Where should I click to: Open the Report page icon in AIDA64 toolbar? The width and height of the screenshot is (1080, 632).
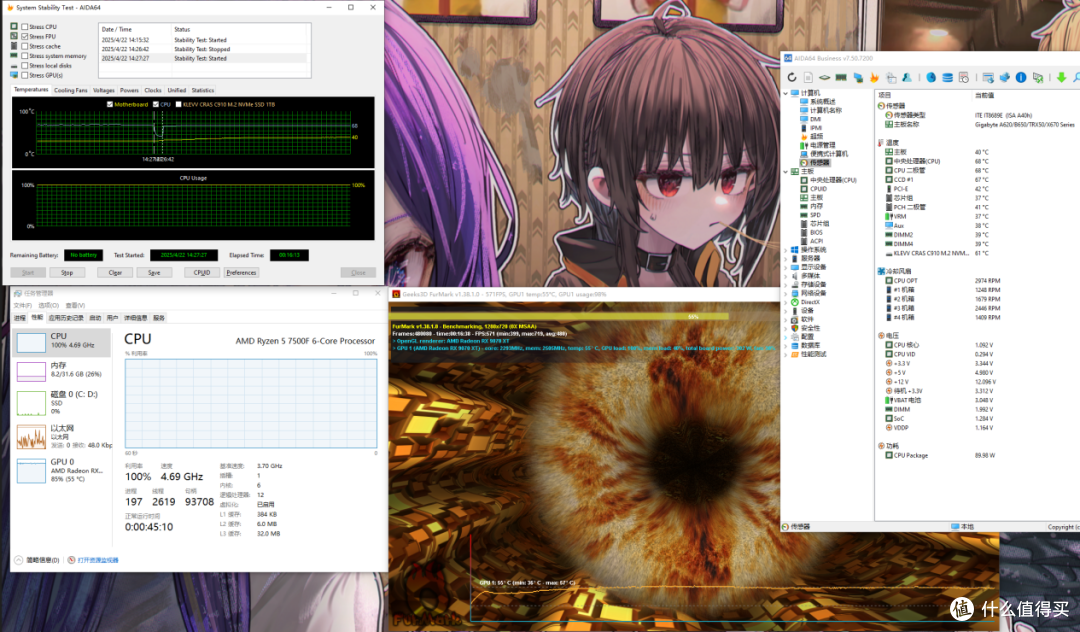point(809,78)
